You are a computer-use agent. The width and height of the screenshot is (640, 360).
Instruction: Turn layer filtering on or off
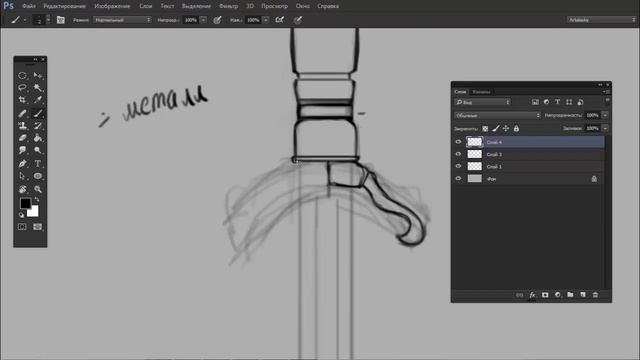[x=607, y=100]
